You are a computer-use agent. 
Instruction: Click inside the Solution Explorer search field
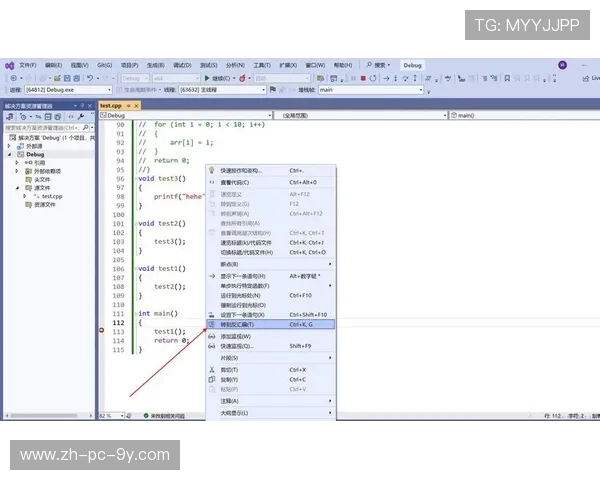click(x=42, y=127)
